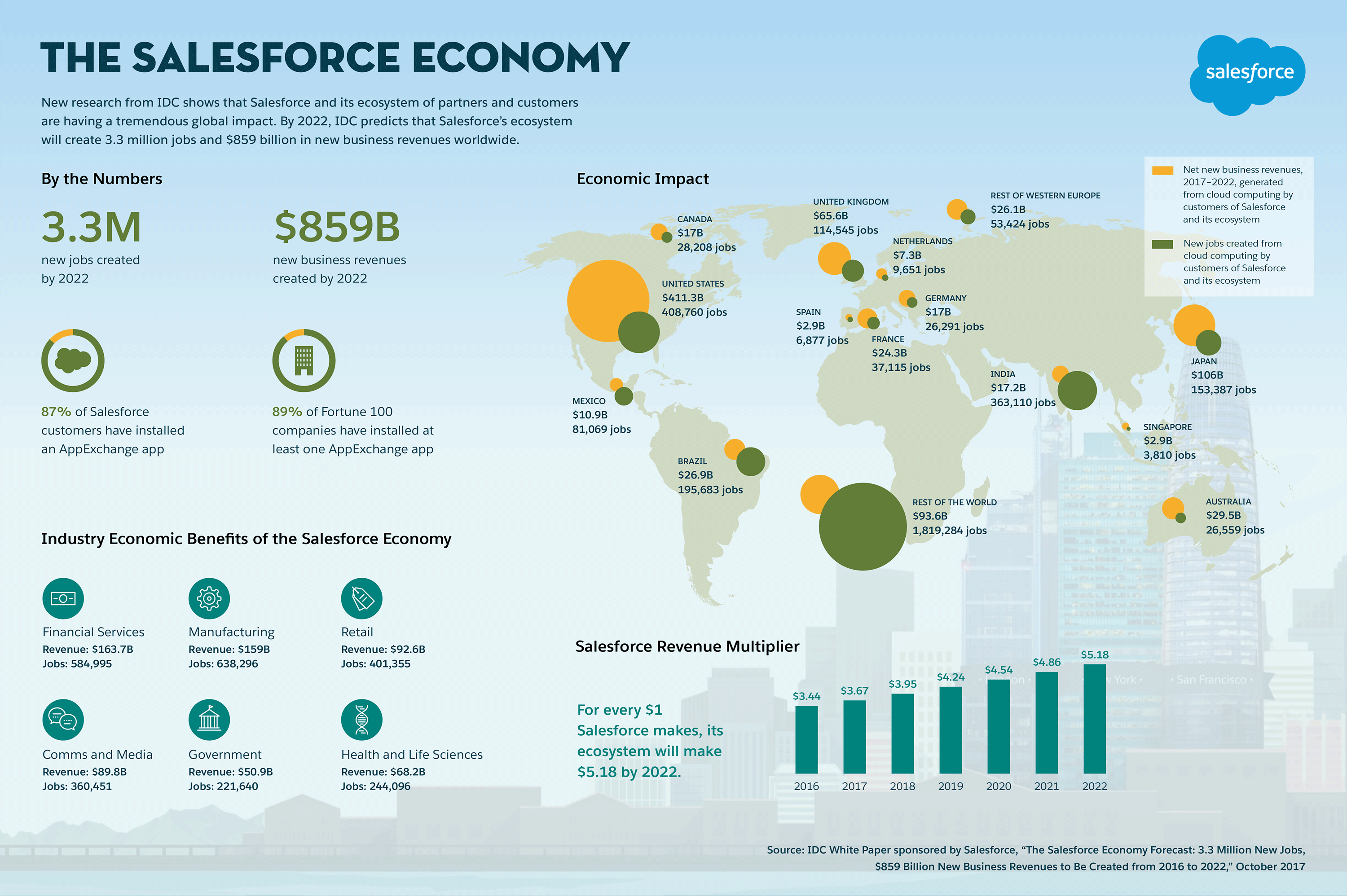Click the green legend swatch for new jobs
This screenshot has height=896, width=1347.
click(1162, 245)
